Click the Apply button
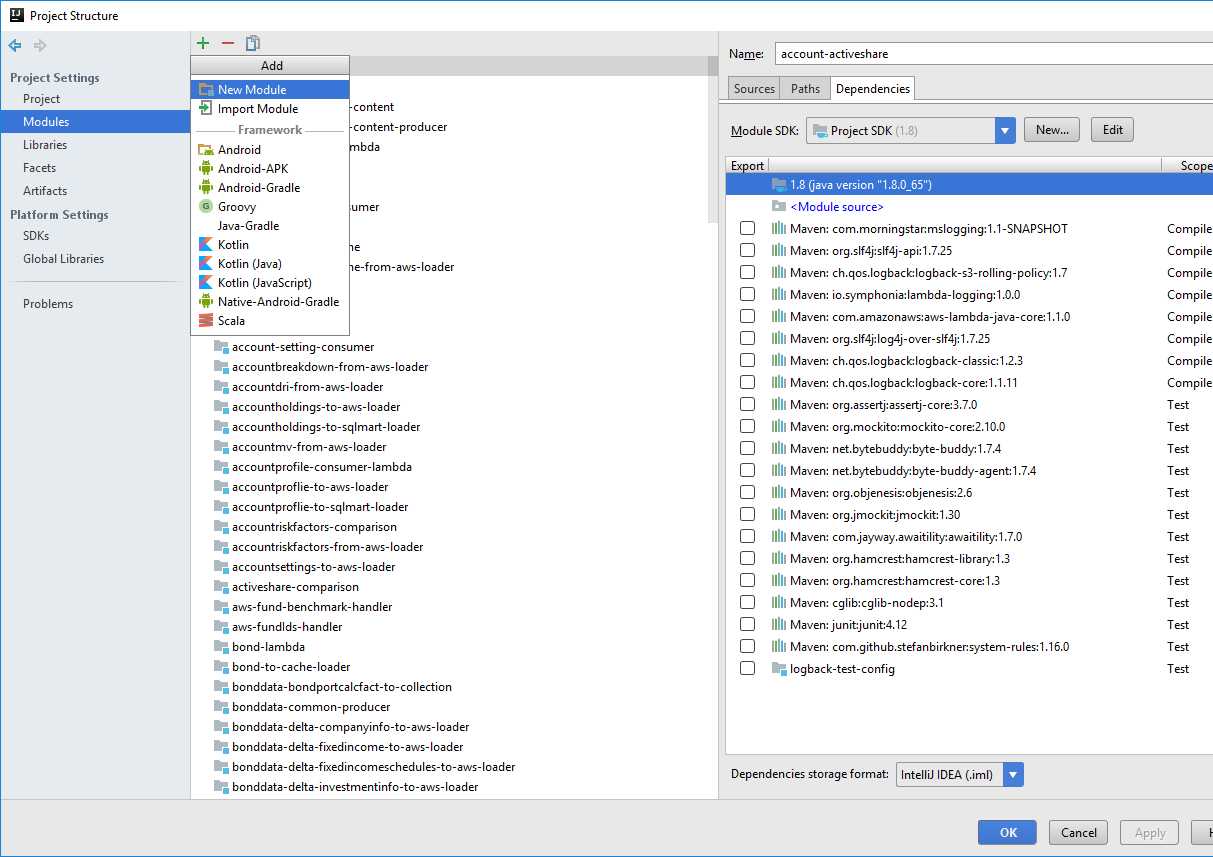This screenshot has height=857, width=1213. point(1150,832)
